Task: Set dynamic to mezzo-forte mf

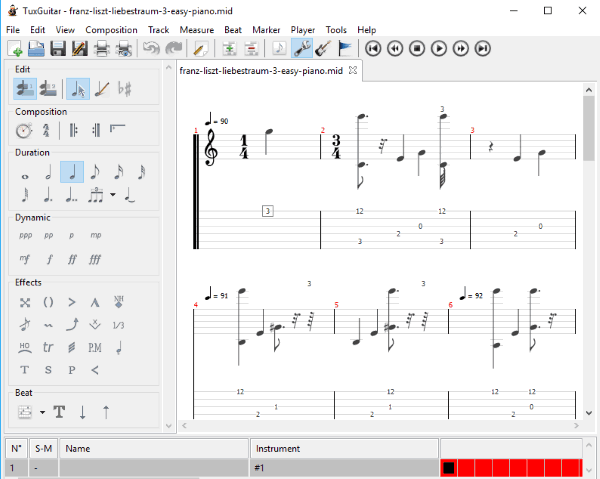Action: pos(24,259)
